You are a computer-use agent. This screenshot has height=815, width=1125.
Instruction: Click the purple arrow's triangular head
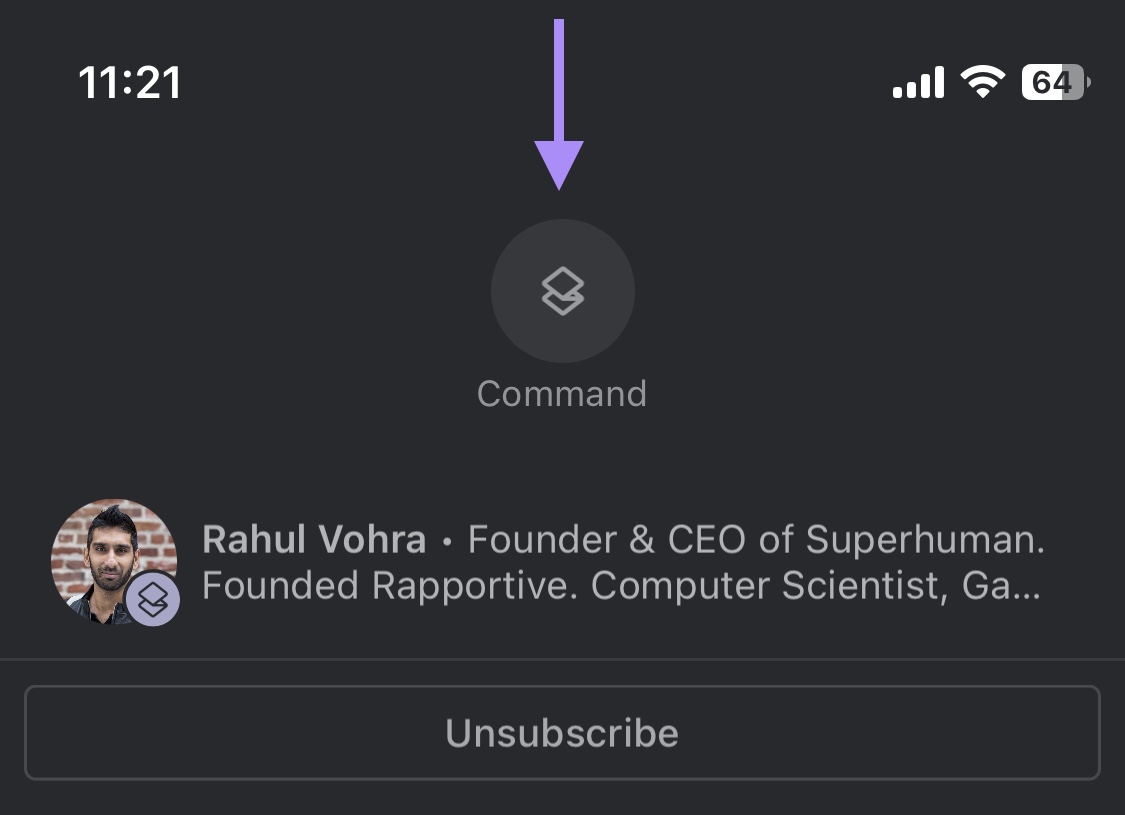(x=559, y=166)
